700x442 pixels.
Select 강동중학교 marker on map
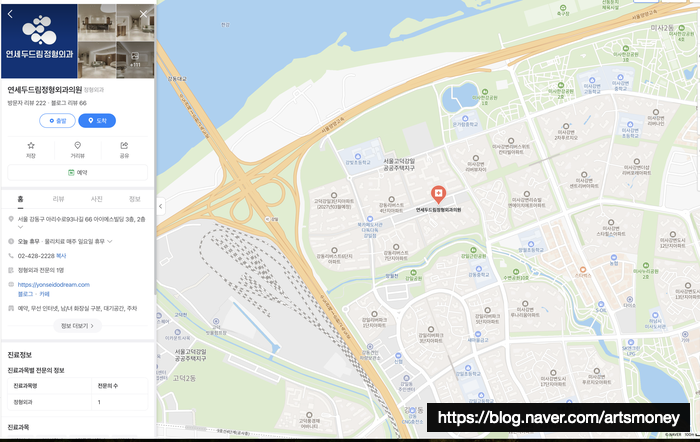pos(479,269)
